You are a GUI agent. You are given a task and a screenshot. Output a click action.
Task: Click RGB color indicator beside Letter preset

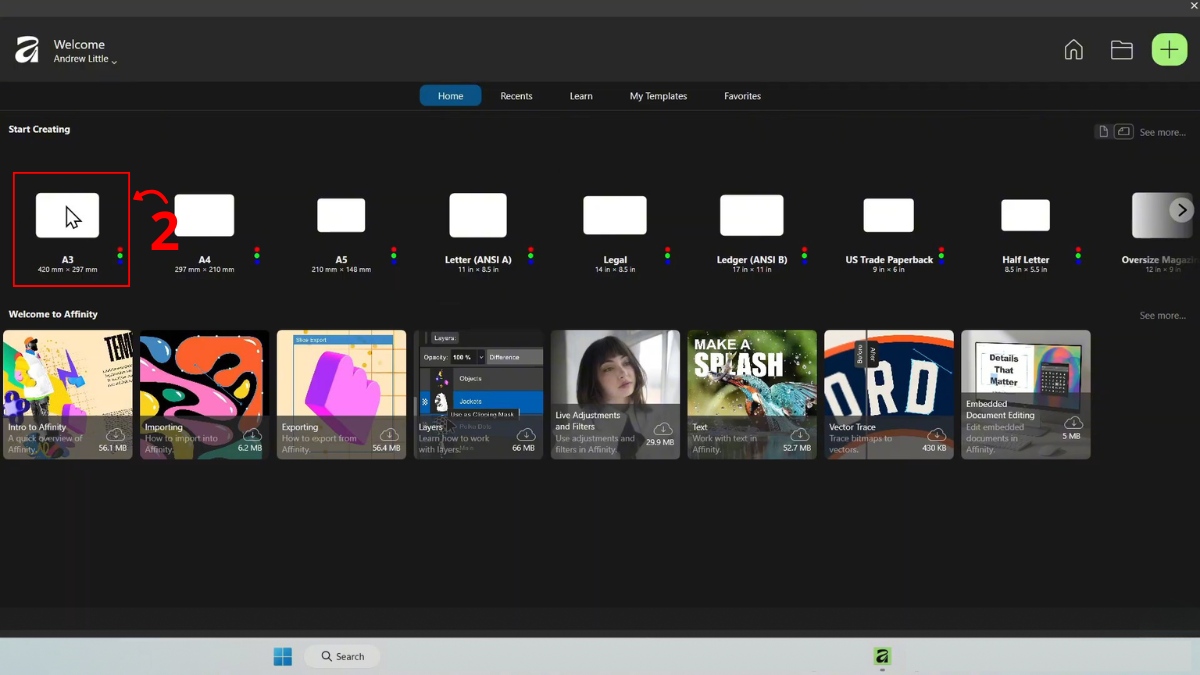[531, 255]
